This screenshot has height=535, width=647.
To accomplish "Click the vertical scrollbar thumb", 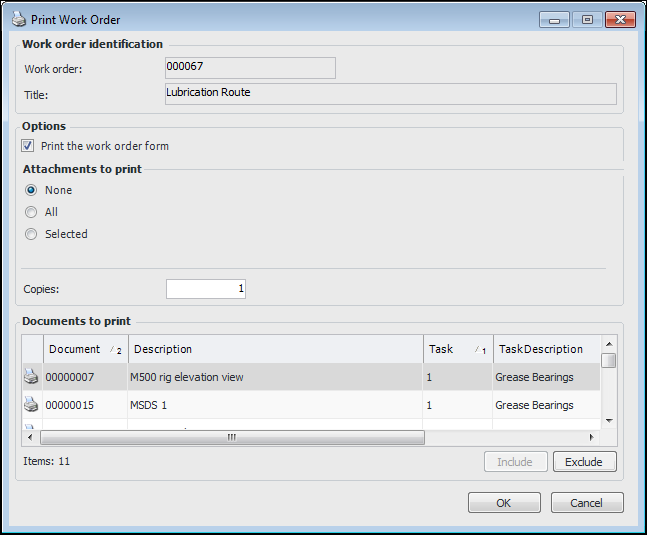I will click(x=609, y=360).
